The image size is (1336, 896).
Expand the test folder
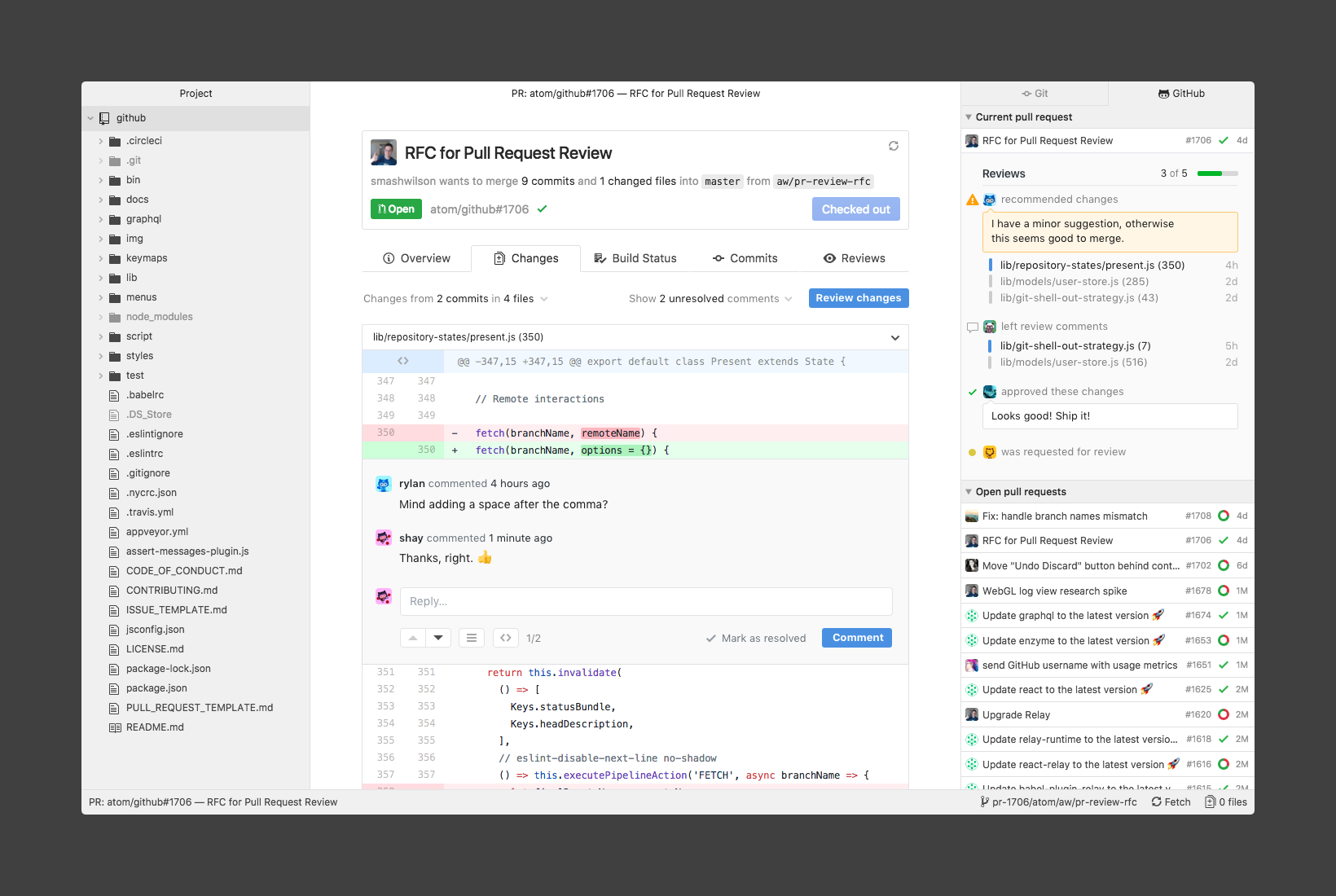point(101,376)
